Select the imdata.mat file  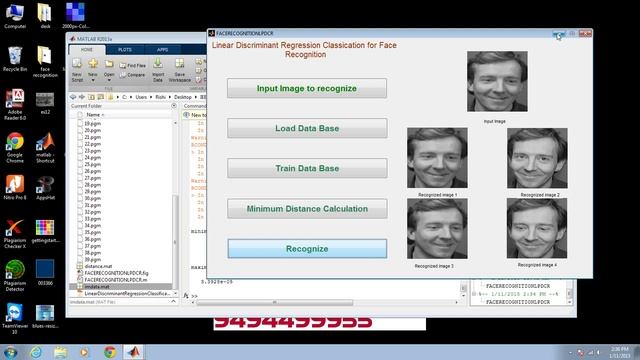[x=97, y=287]
